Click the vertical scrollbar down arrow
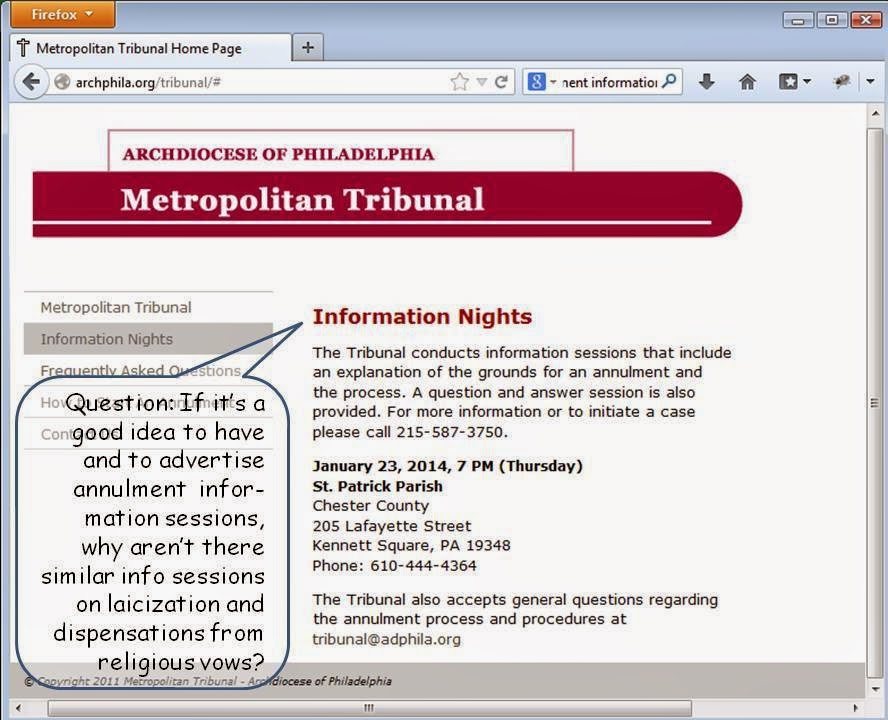Screen dimensions: 888x720 coord(876,689)
